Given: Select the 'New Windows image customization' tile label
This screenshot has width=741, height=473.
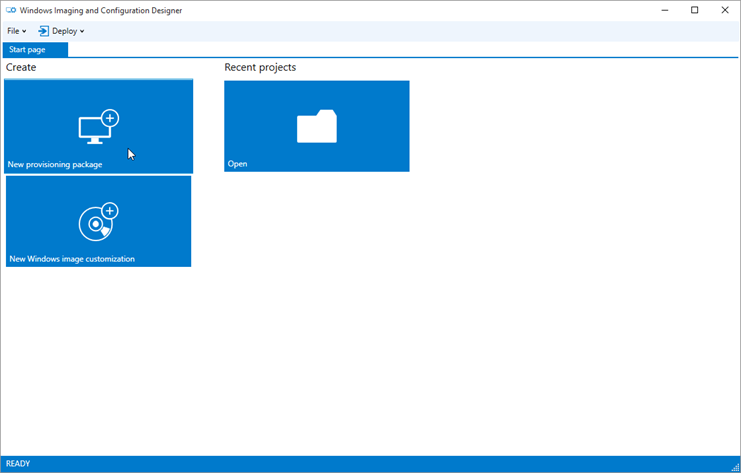Looking at the screenshot, I should coord(72,259).
